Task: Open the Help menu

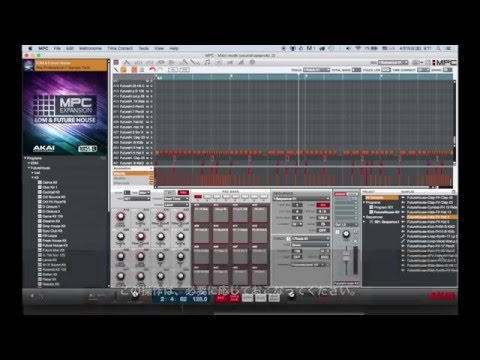Action: pyautogui.click(x=174, y=48)
